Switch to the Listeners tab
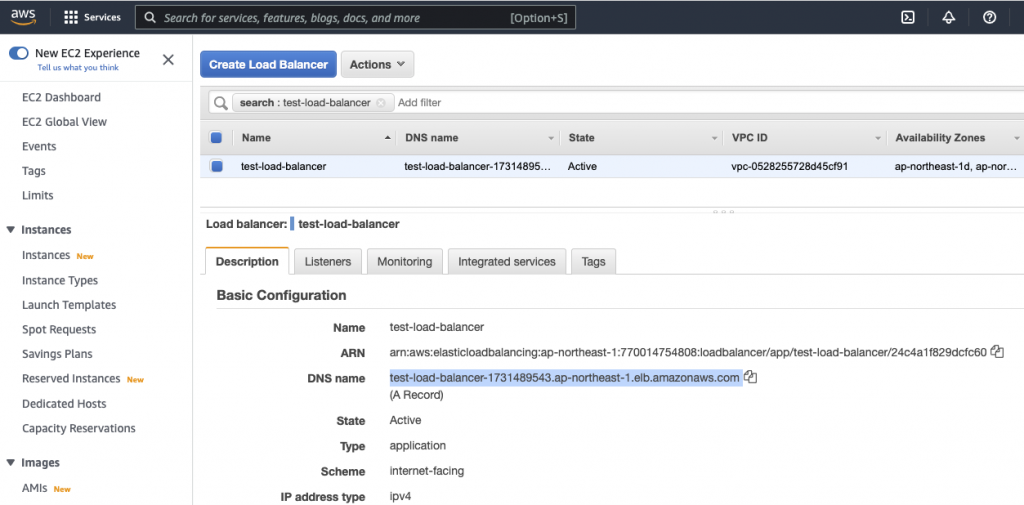1024x505 pixels. tap(328, 261)
